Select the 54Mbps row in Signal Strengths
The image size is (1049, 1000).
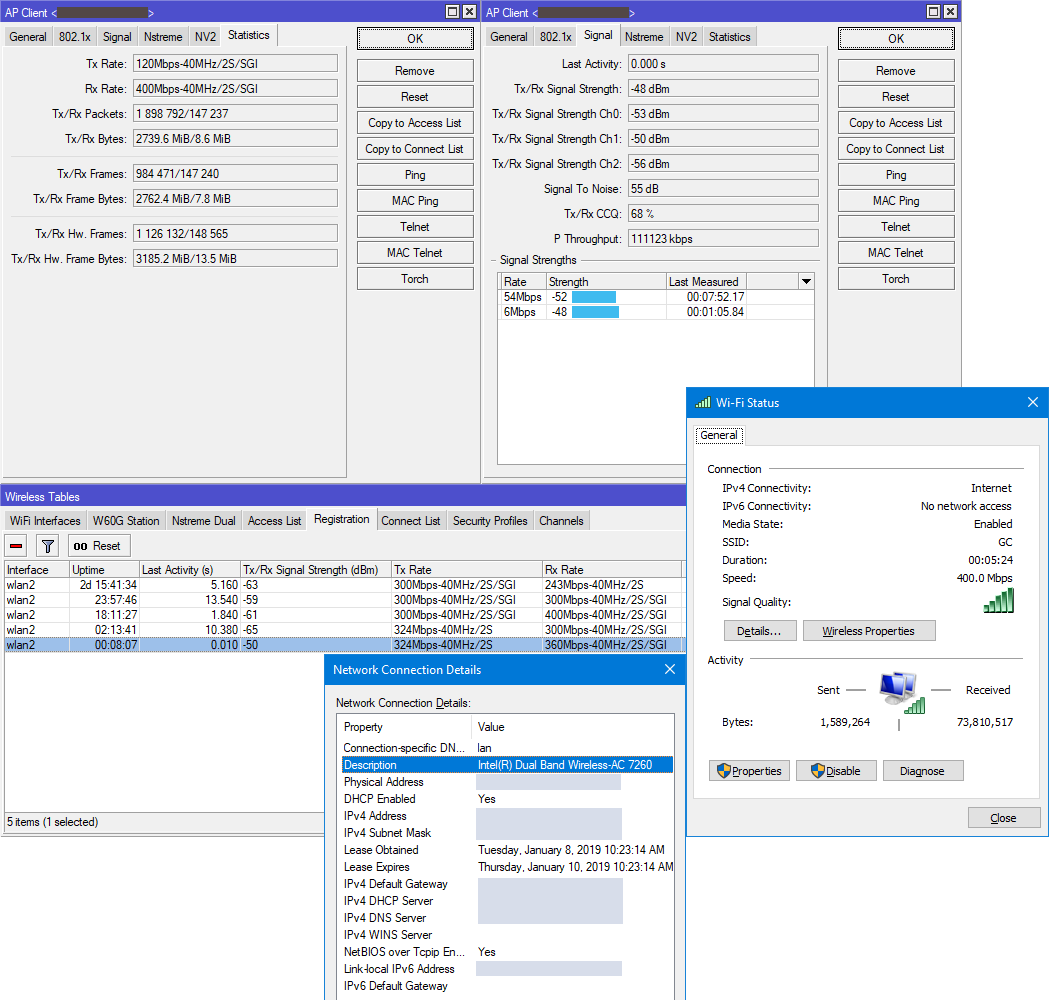click(656, 297)
